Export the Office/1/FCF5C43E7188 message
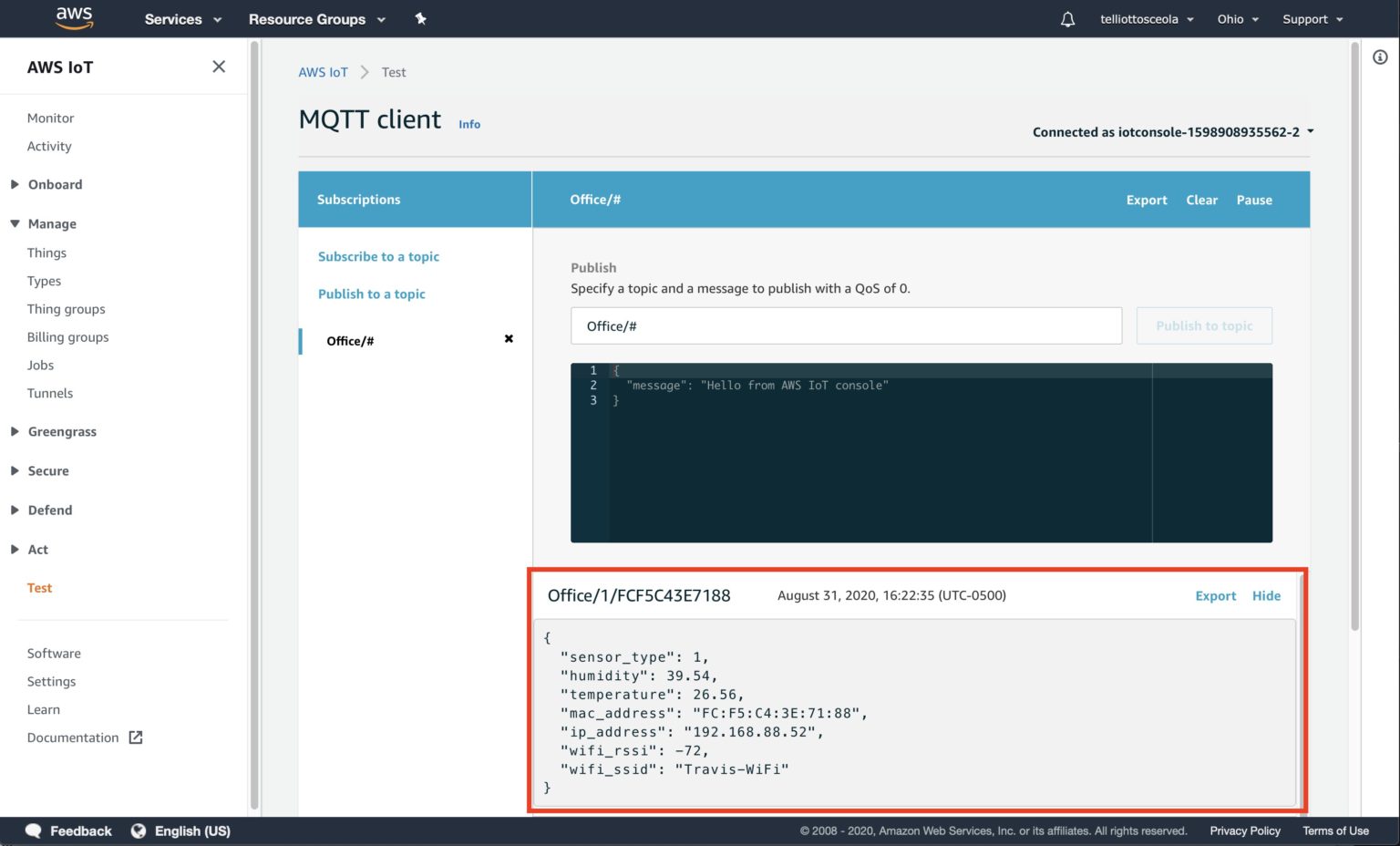 point(1216,596)
